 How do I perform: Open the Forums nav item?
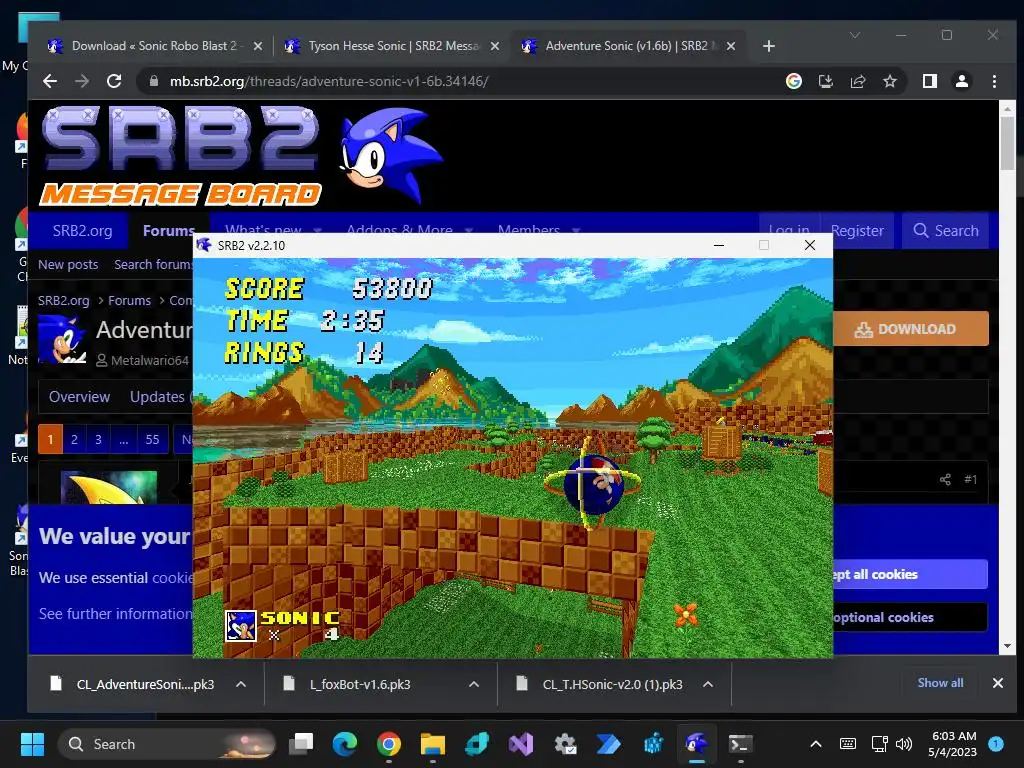168,231
